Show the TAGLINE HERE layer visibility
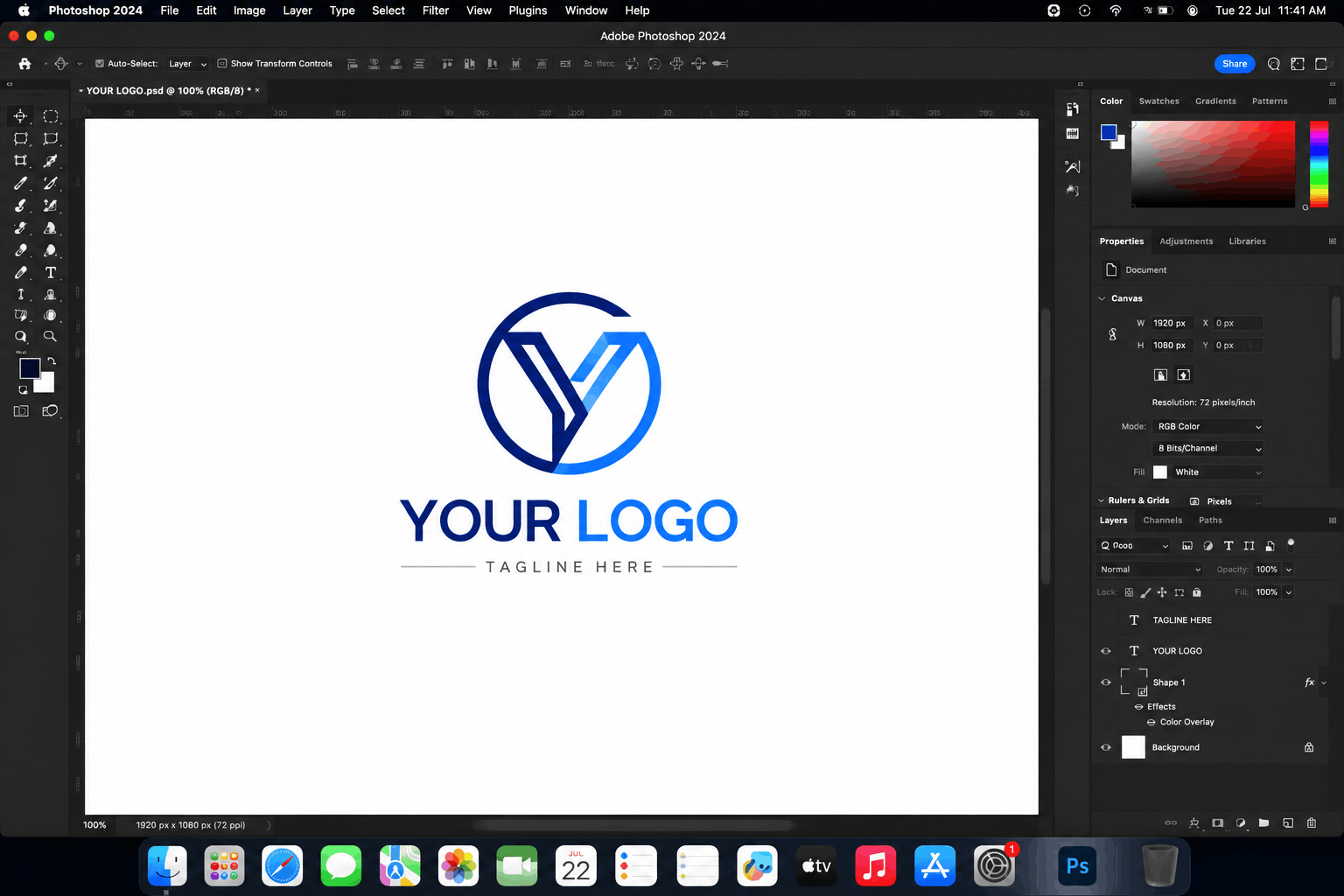This screenshot has width=1344, height=896. tap(1106, 620)
